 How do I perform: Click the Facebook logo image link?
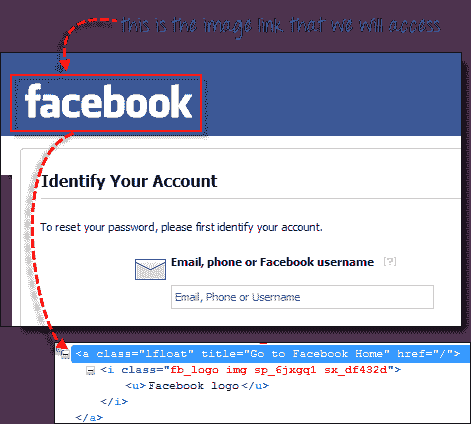click(x=106, y=103)
